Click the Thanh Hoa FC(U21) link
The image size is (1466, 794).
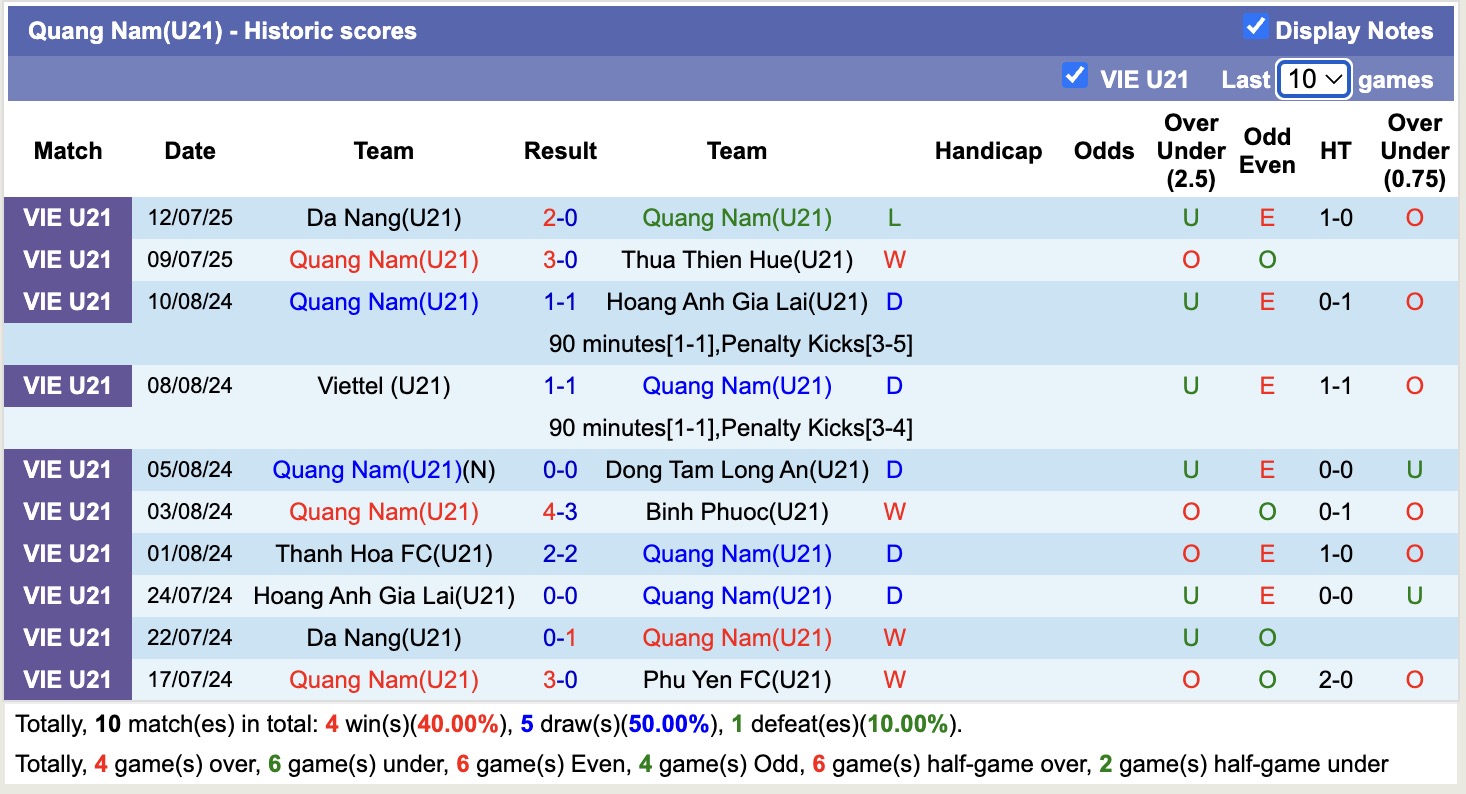pyautogui.click(x=383, y=553)
